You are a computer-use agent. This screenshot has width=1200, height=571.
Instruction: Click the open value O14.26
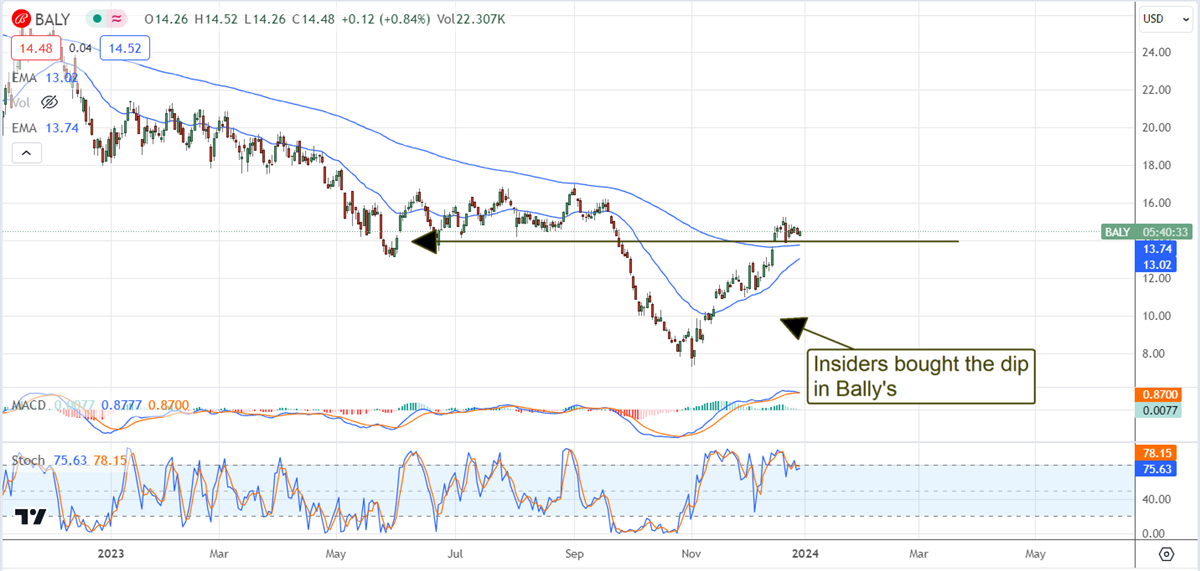pyautogui.click(x=166, y=19)
